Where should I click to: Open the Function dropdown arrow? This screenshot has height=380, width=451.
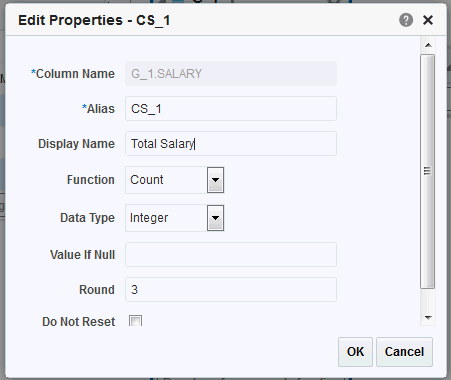[215, 180]
